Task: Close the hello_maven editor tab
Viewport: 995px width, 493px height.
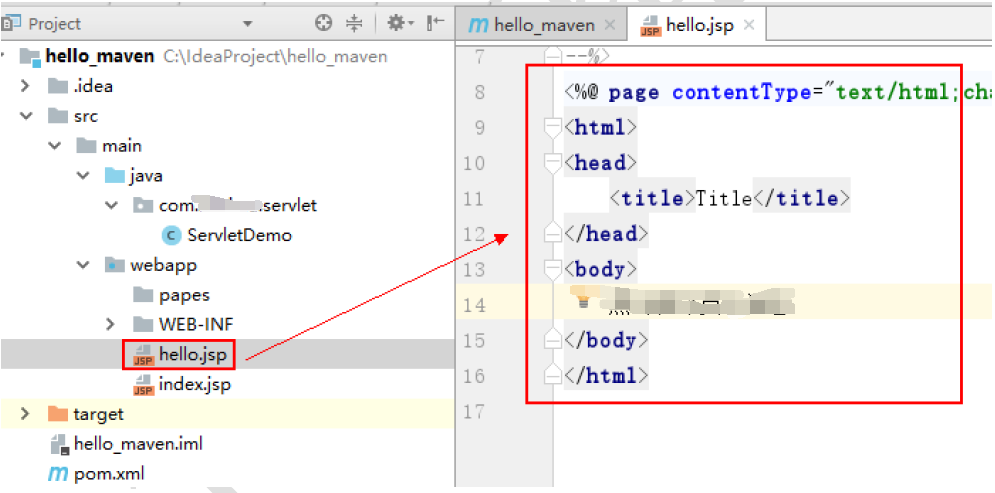Action: (610, 25)
